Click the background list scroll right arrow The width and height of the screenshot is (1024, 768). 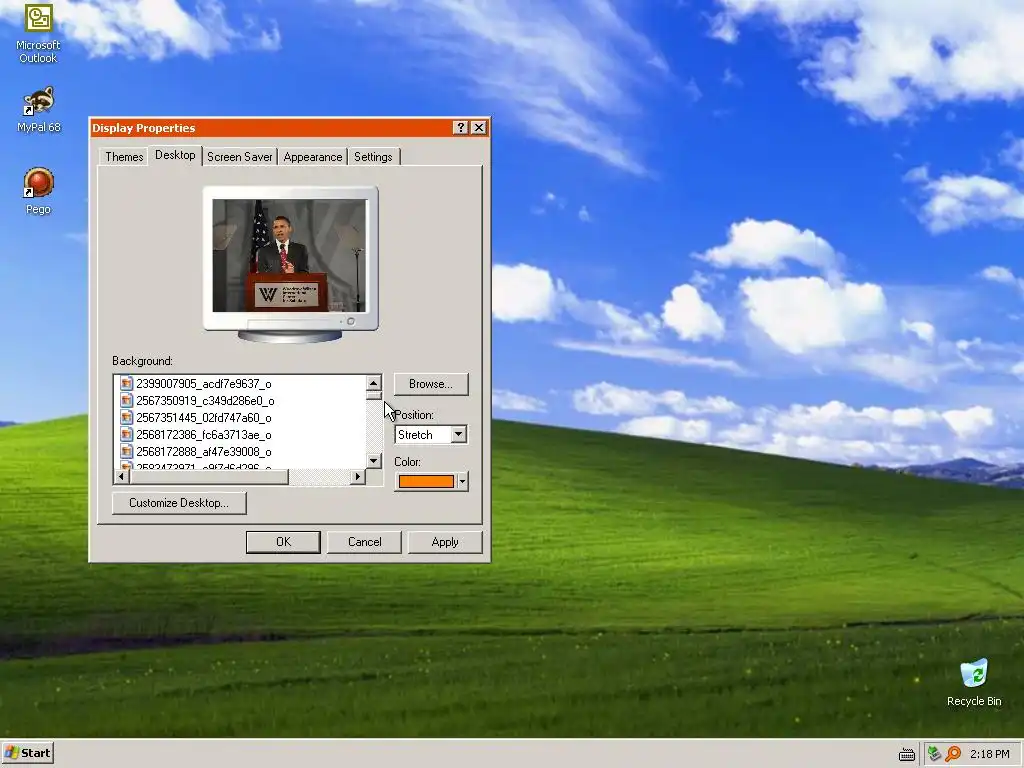[x=357, y=477]
